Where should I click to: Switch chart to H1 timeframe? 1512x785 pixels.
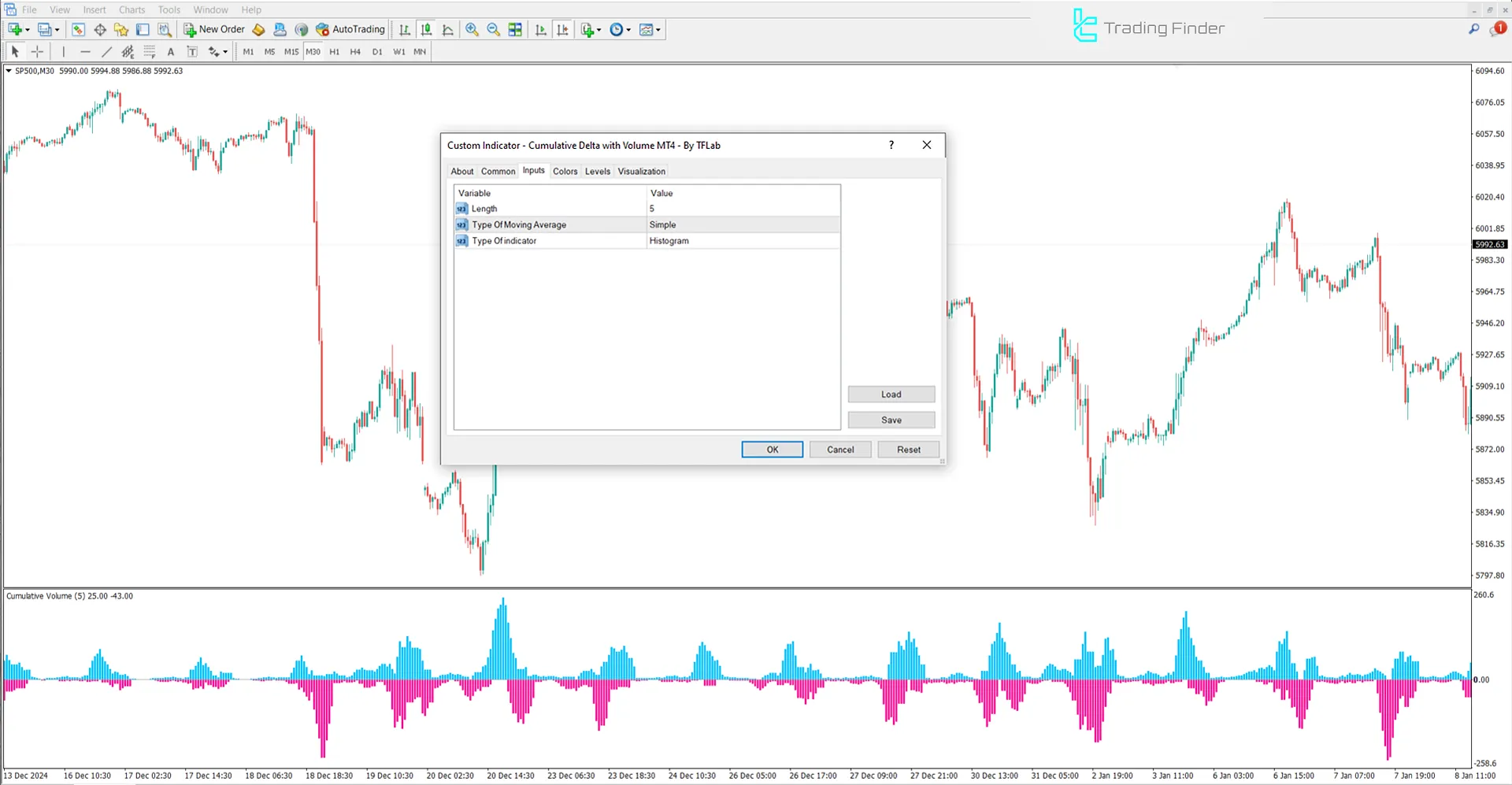(x=334, y=51)
